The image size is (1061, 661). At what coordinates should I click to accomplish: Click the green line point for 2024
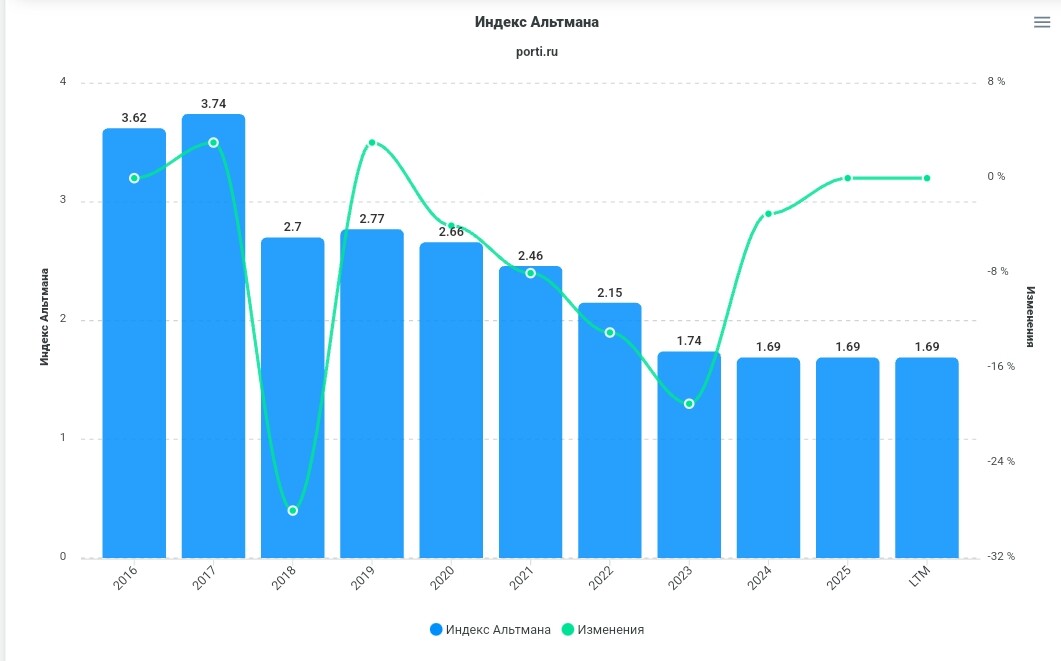click(768, 214)
